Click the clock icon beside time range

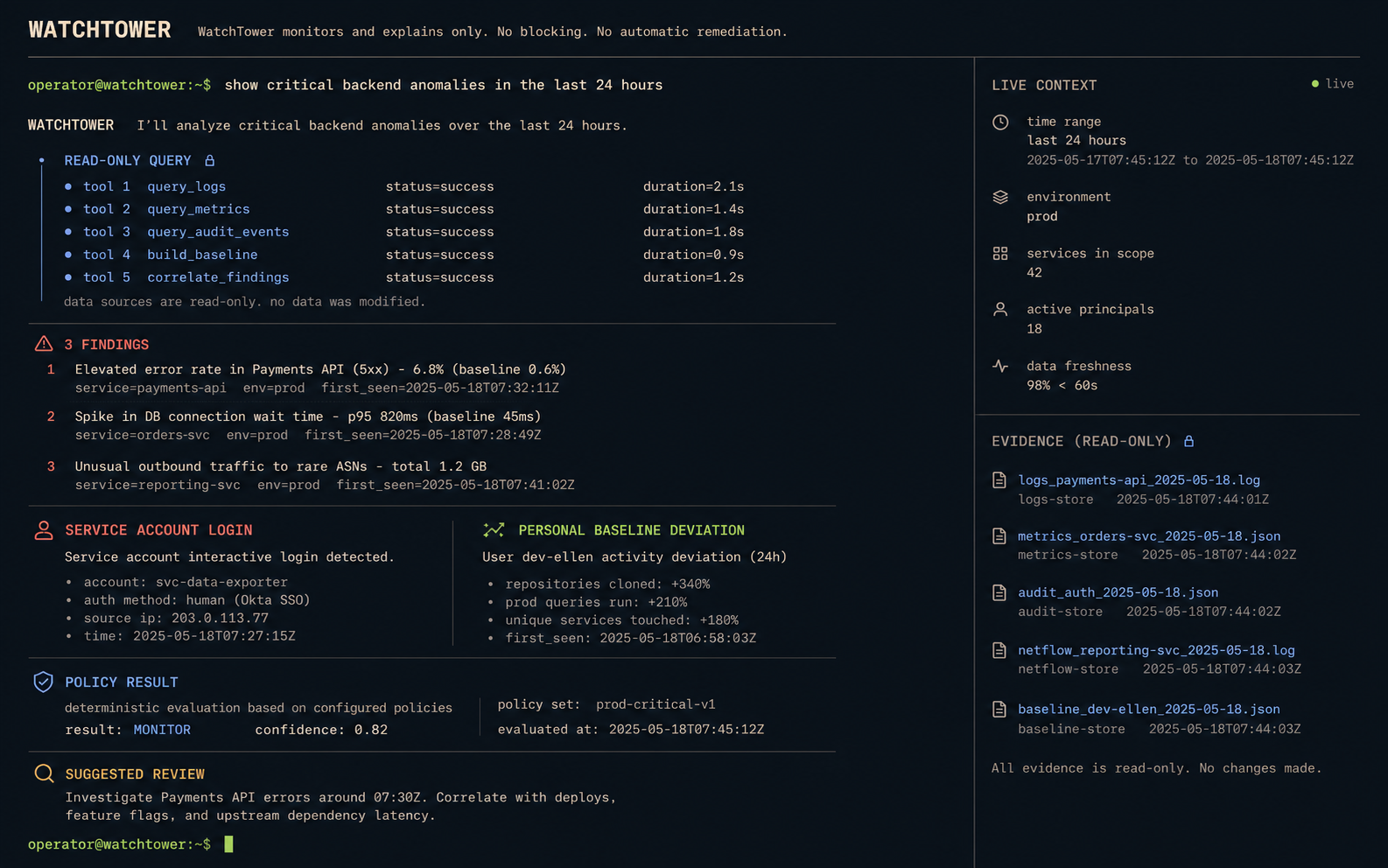1000,122
